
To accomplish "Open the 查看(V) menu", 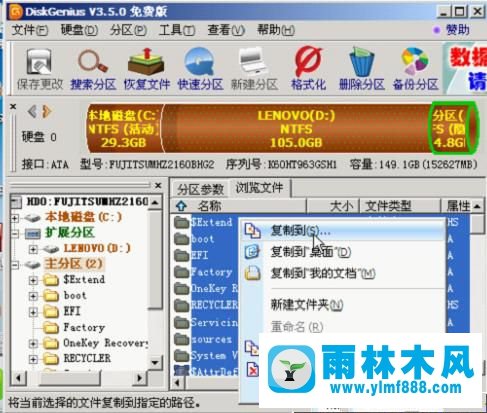I will pyautogui.click(x=226, y=30).
